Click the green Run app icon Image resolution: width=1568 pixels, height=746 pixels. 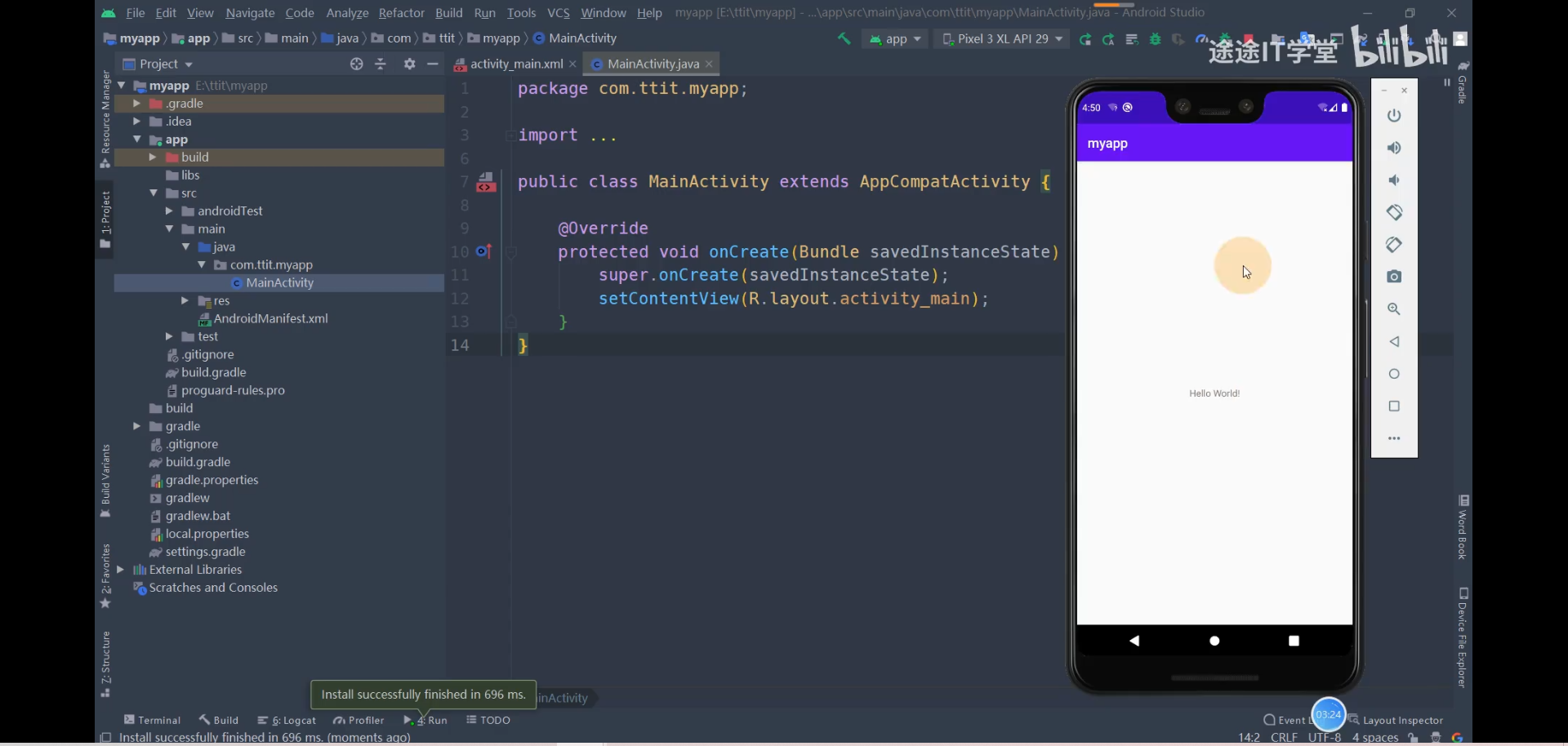coord(1085,39)
